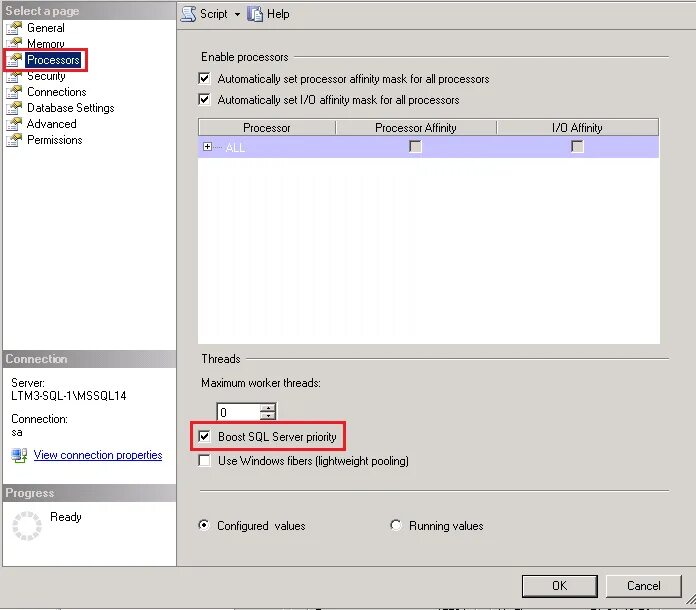The height and width of the screenshot is (610, 696).
Task: Open the Permissions page
Action: click(x=55, y=140)
